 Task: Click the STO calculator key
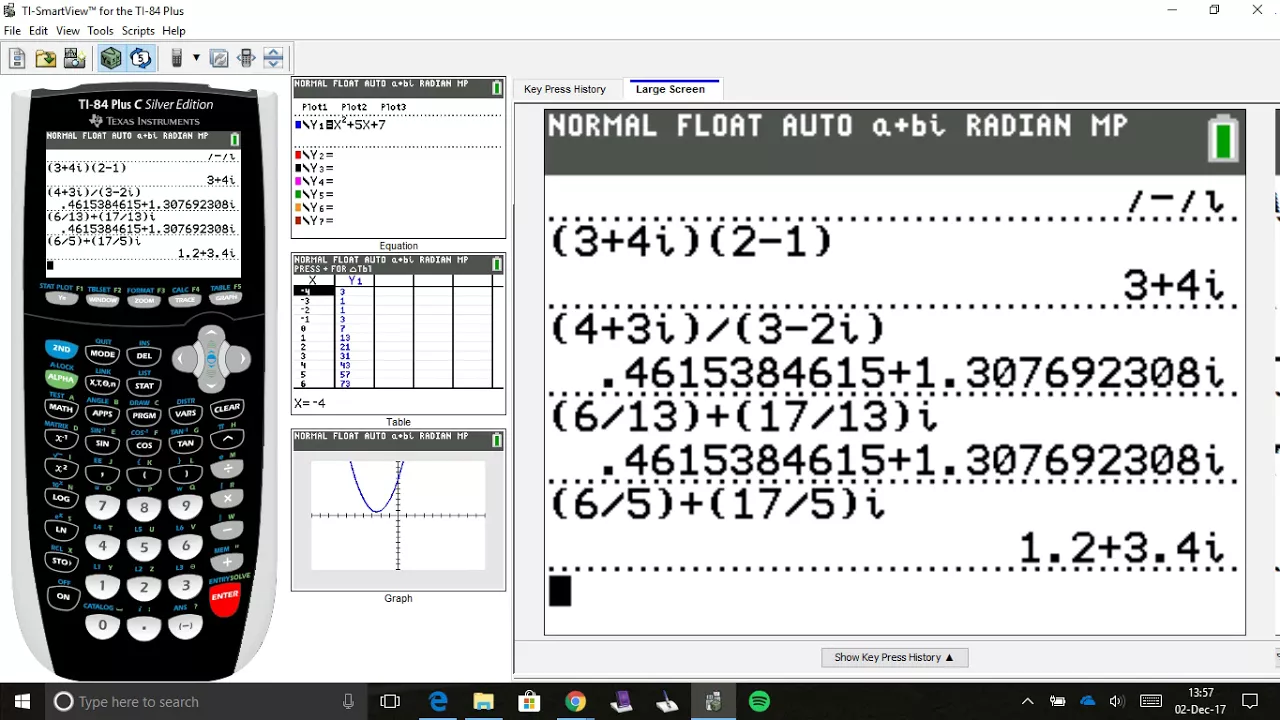(x=61, y=562)
